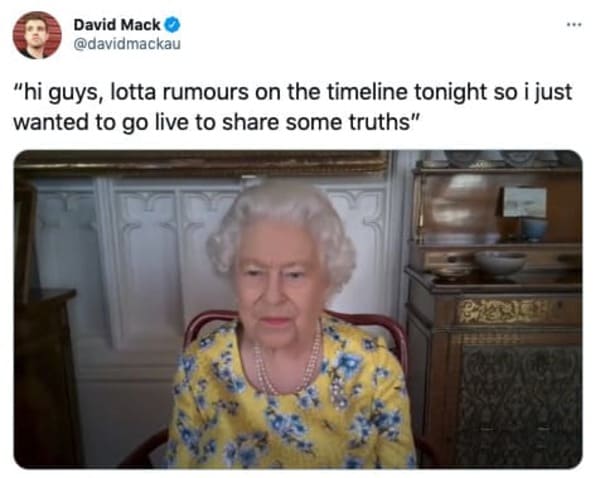Click the blue verified badge
This screenshot has width=600, height=478.
click(173, 25)
